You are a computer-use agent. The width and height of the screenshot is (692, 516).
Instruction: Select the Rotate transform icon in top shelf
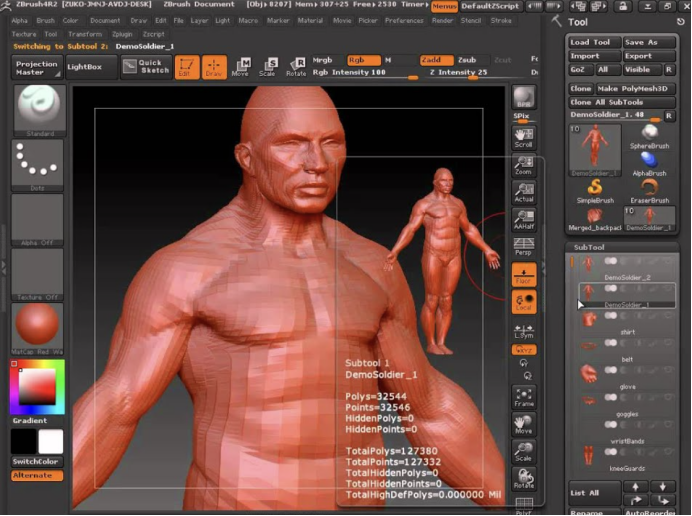(296, 67)
